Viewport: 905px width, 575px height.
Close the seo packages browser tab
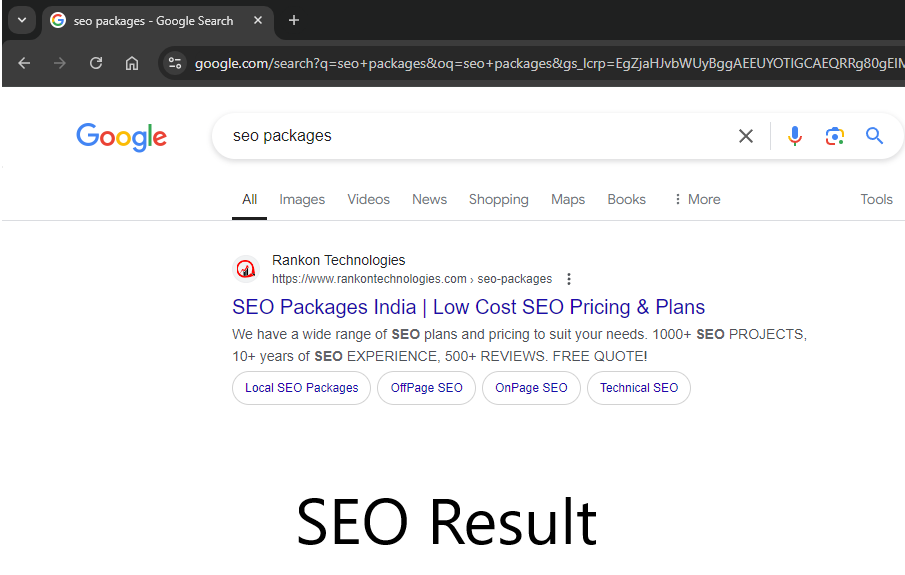(x=258, y=20)
